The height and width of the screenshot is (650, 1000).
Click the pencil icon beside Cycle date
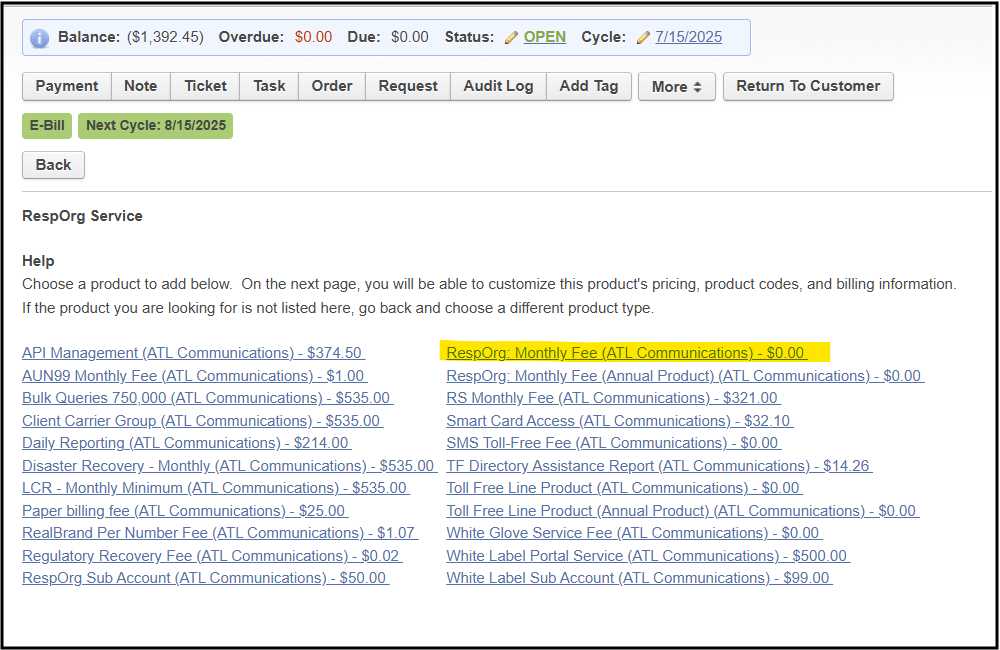[x=643, y=37]
